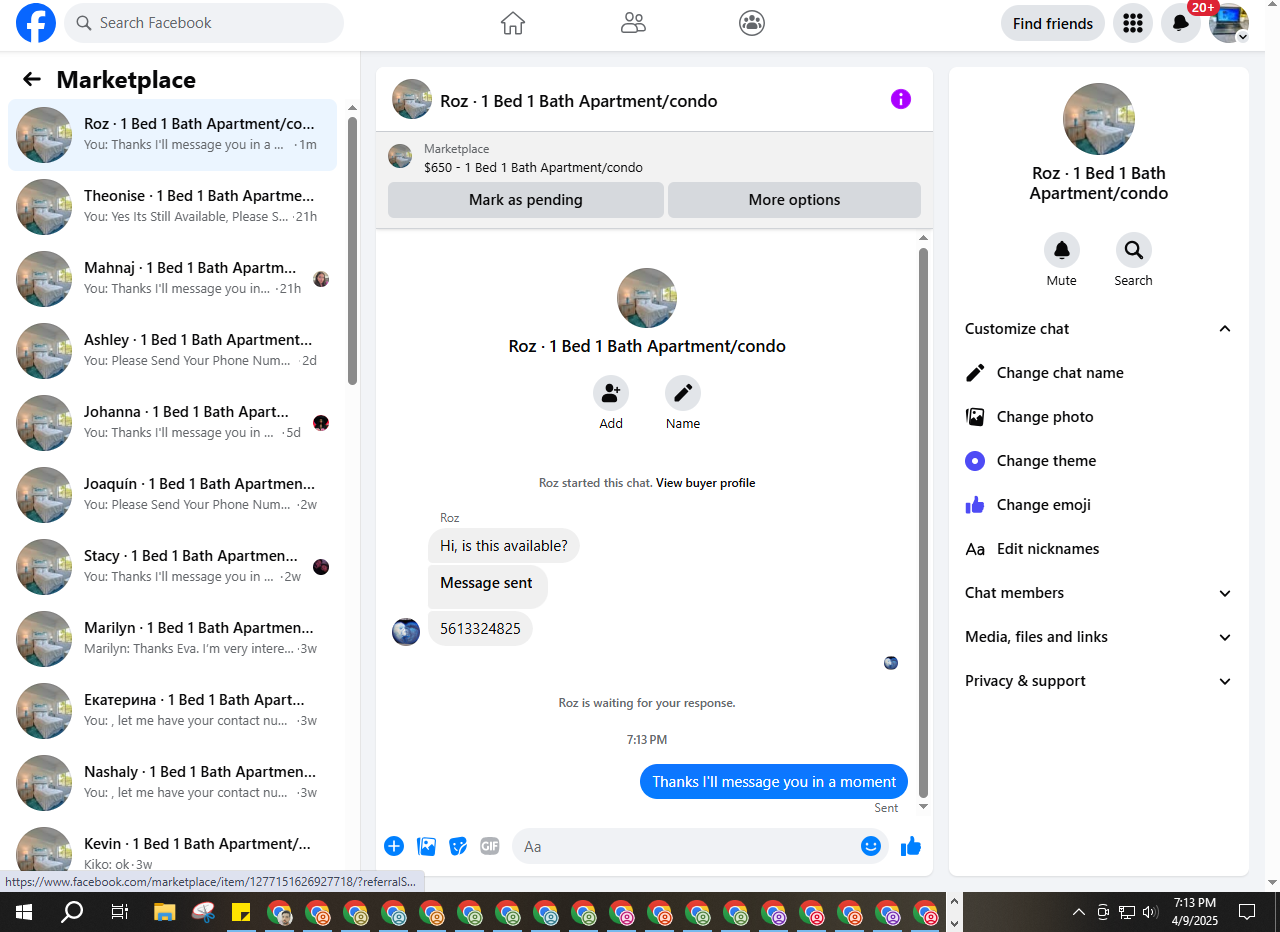The image size is (1280, 932).
Task: Click the Mark as pending button
Action: [526, 200]
